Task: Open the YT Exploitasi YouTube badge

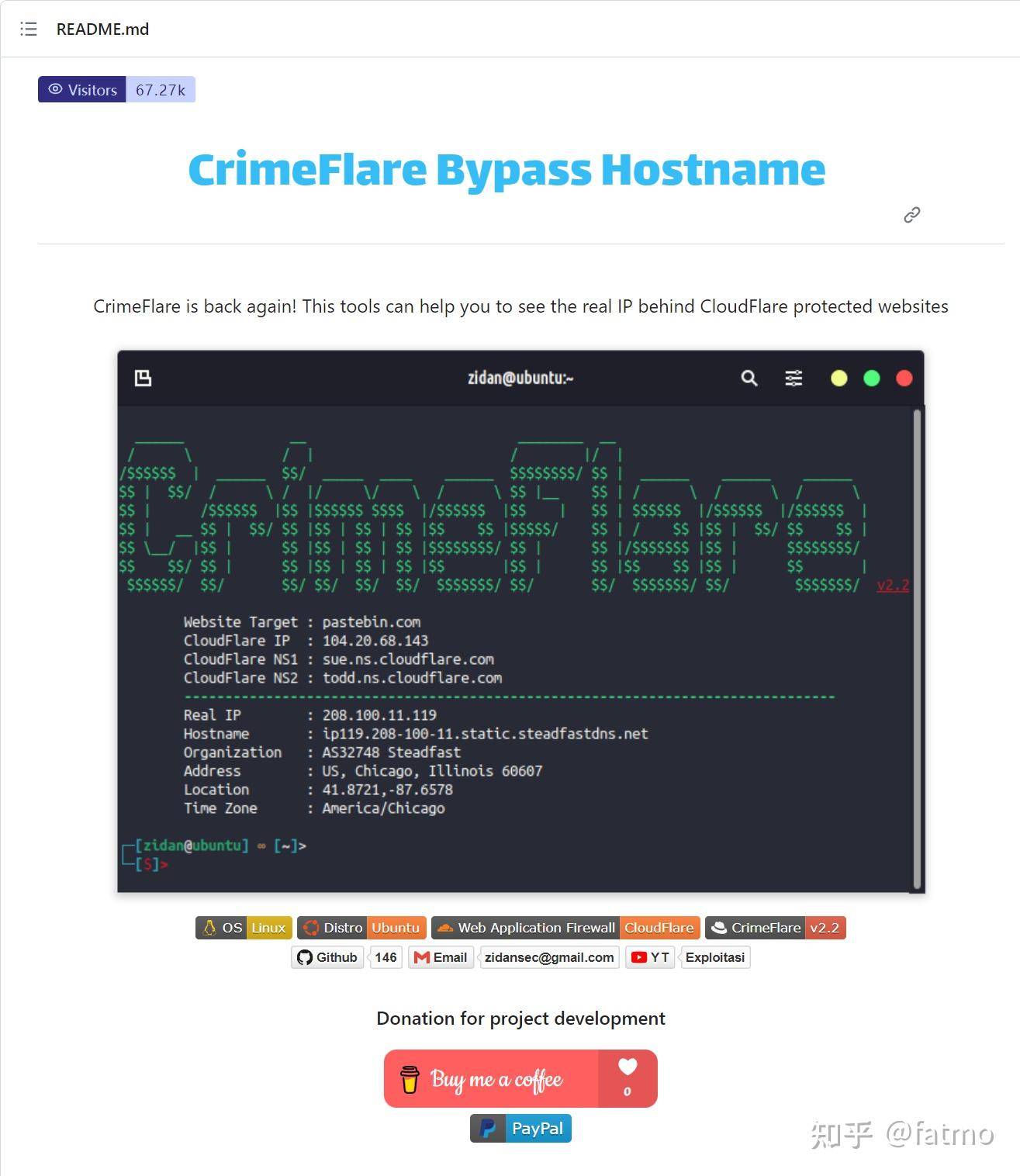Action: point(687,957)
